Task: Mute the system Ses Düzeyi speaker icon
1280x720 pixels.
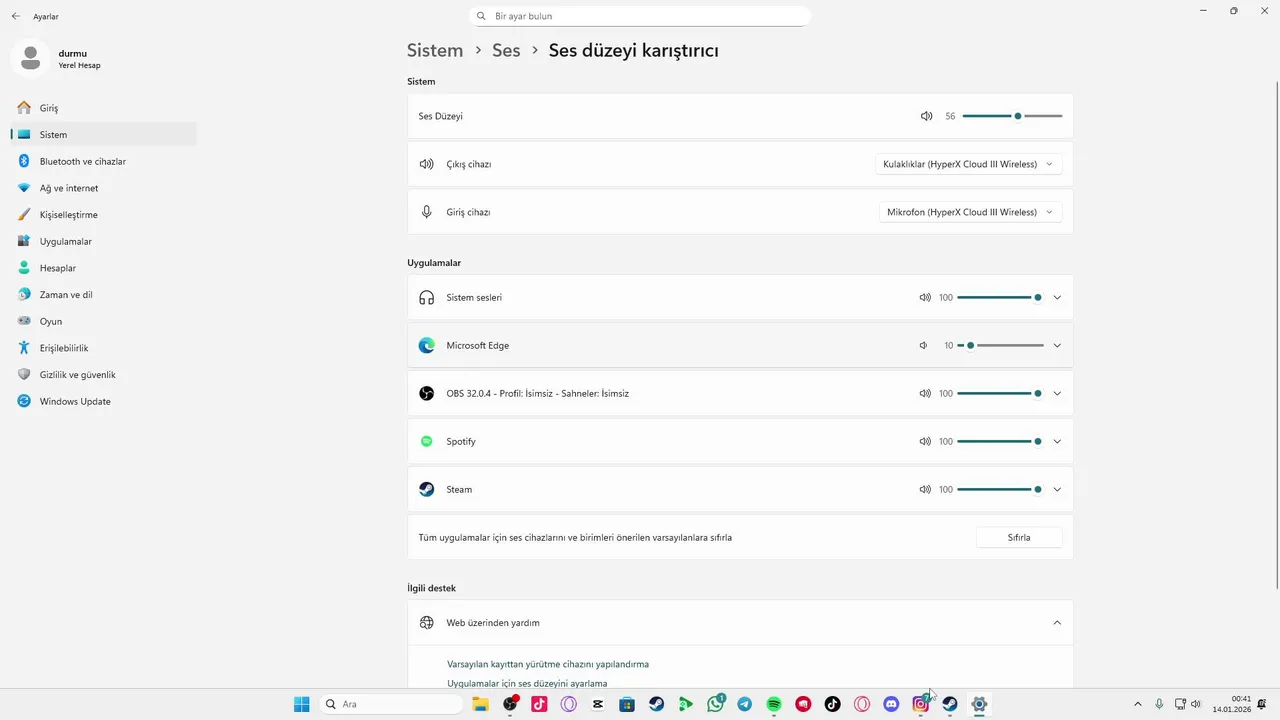Action: pyautogui.click(x=926, y=116)
